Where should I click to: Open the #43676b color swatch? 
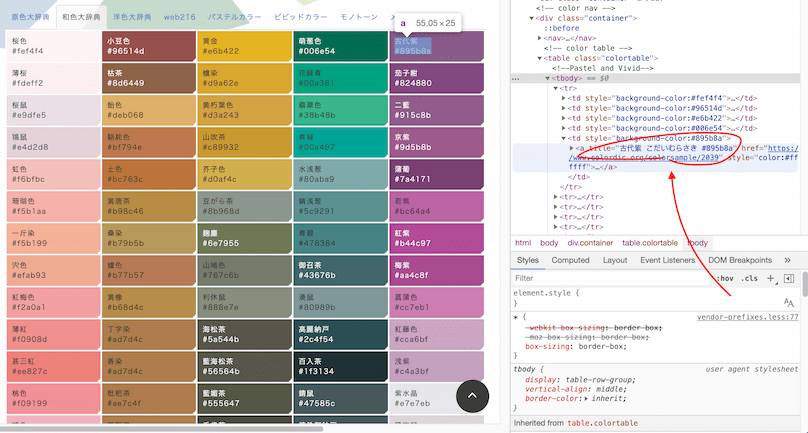click(x=340, y=270)
